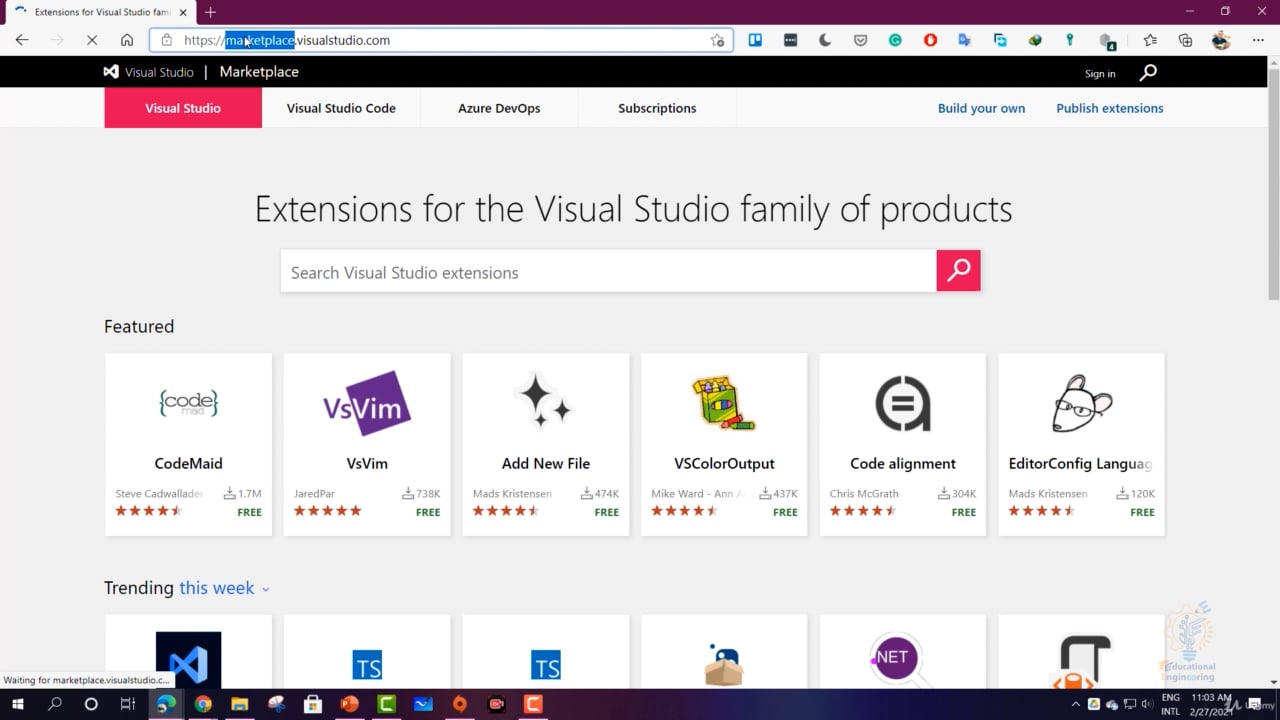1280x720 pixels.
Task: Switch to the Visual Studio Code tab
Action: click(341, 108)
